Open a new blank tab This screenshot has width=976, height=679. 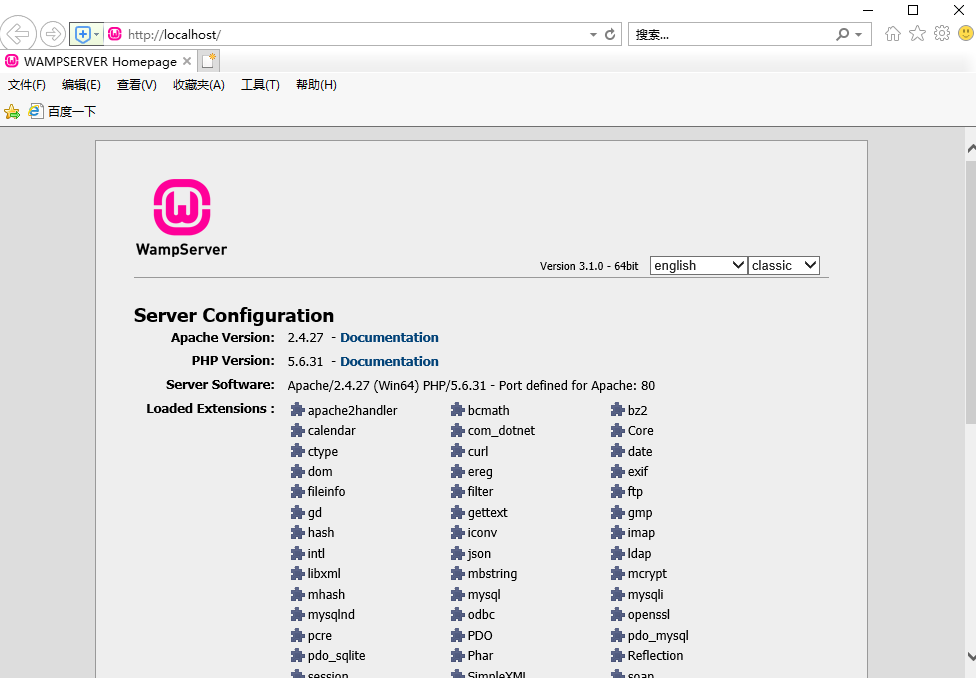[209, 61]
